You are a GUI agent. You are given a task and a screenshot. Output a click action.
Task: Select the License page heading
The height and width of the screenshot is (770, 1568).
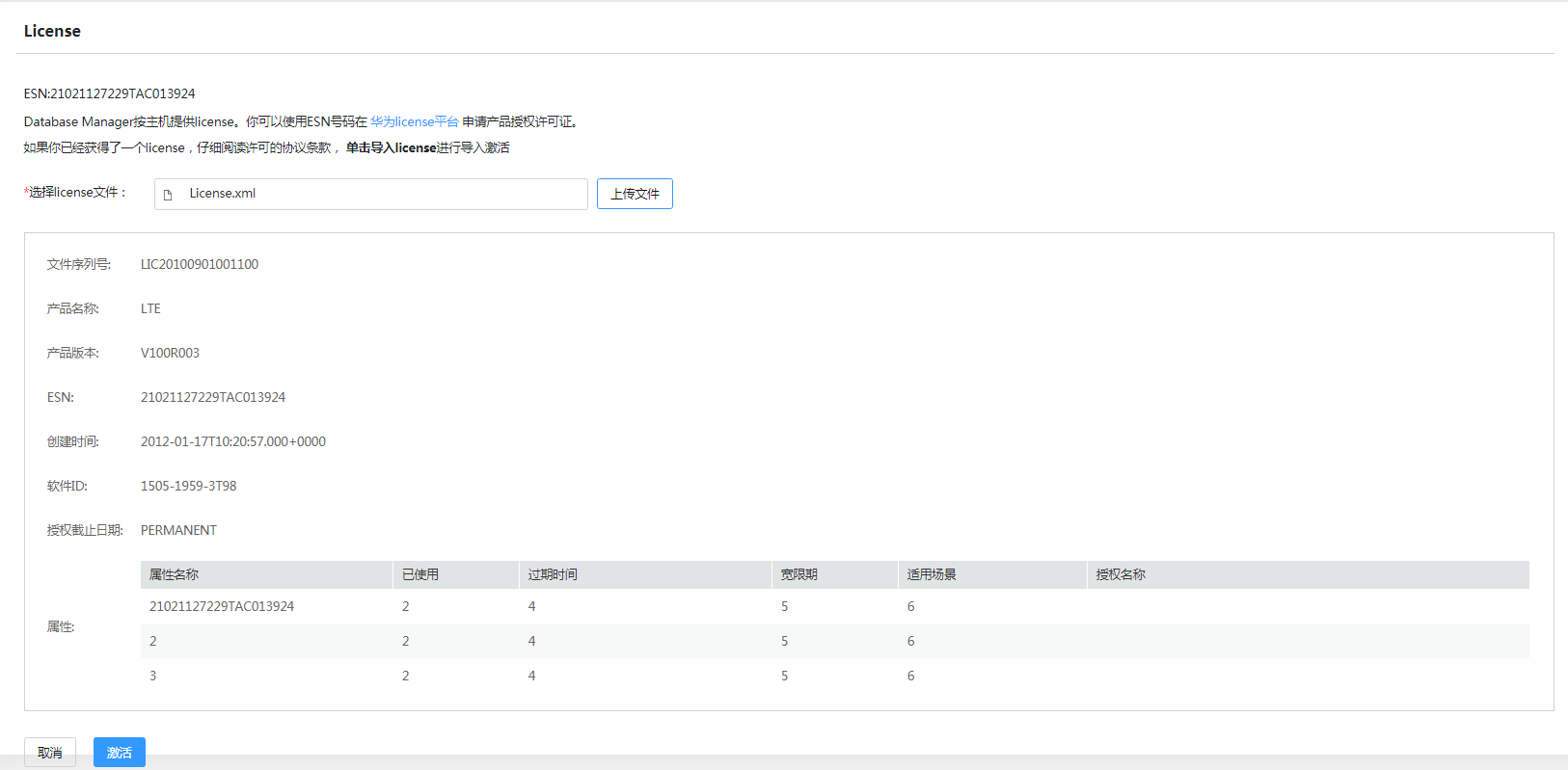(x=52, y=31)
